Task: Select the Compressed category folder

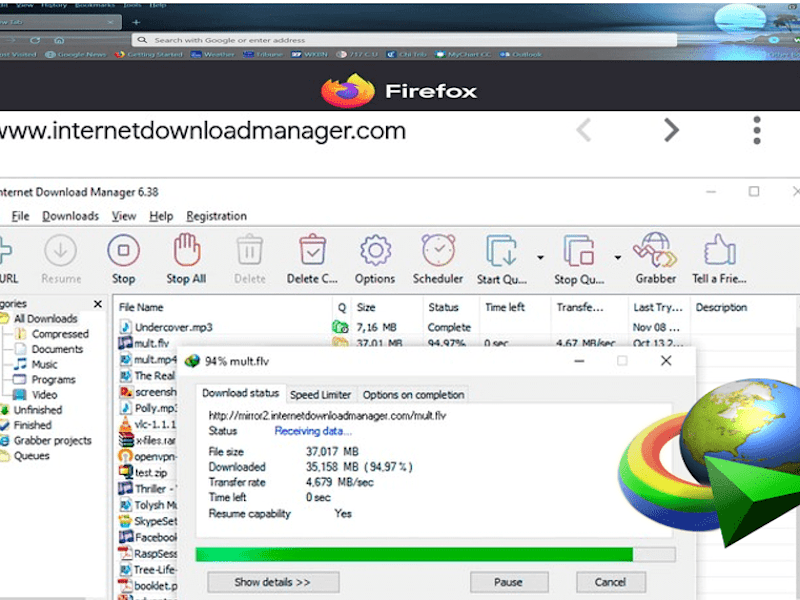Action: (60, 334)
